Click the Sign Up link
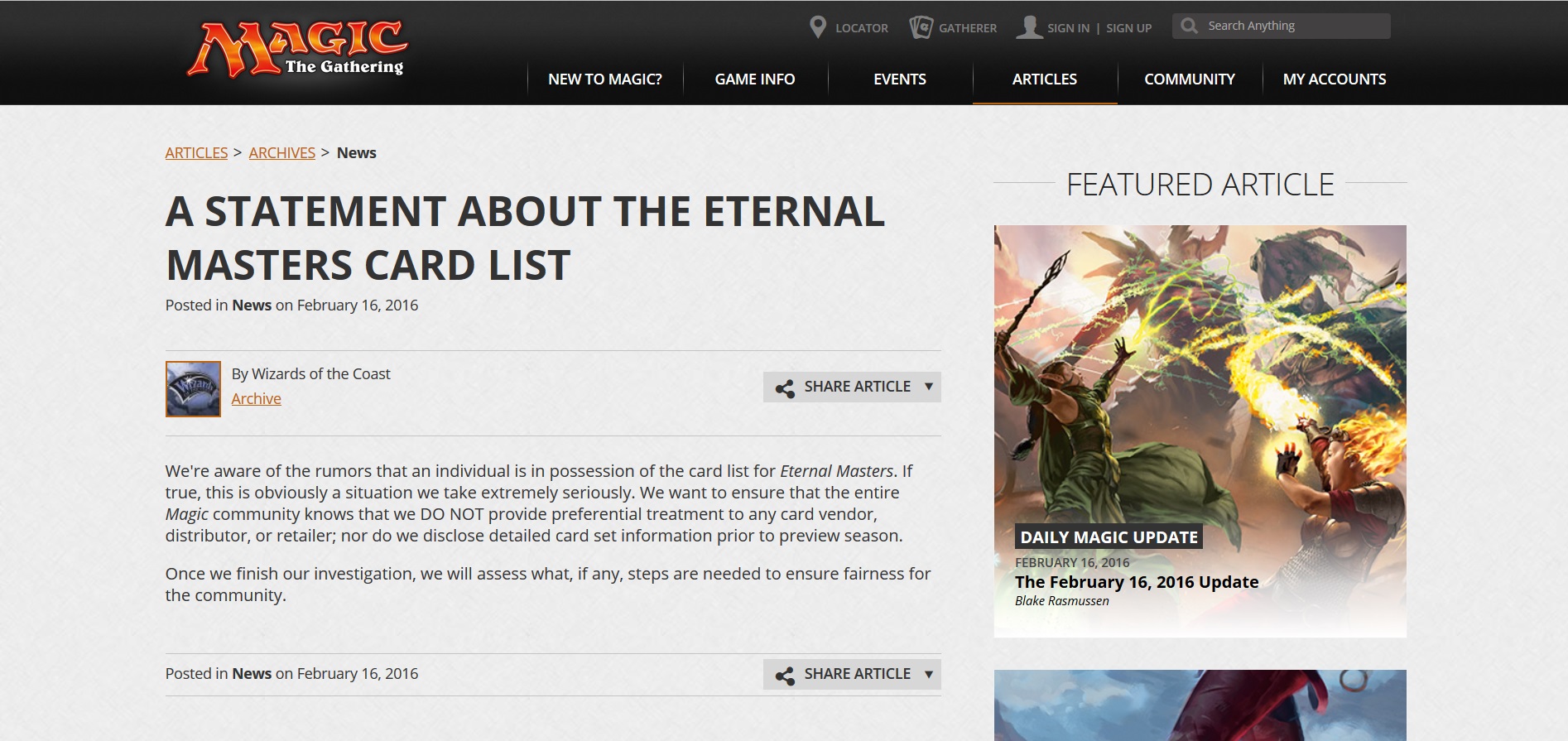 point(1129,28)
